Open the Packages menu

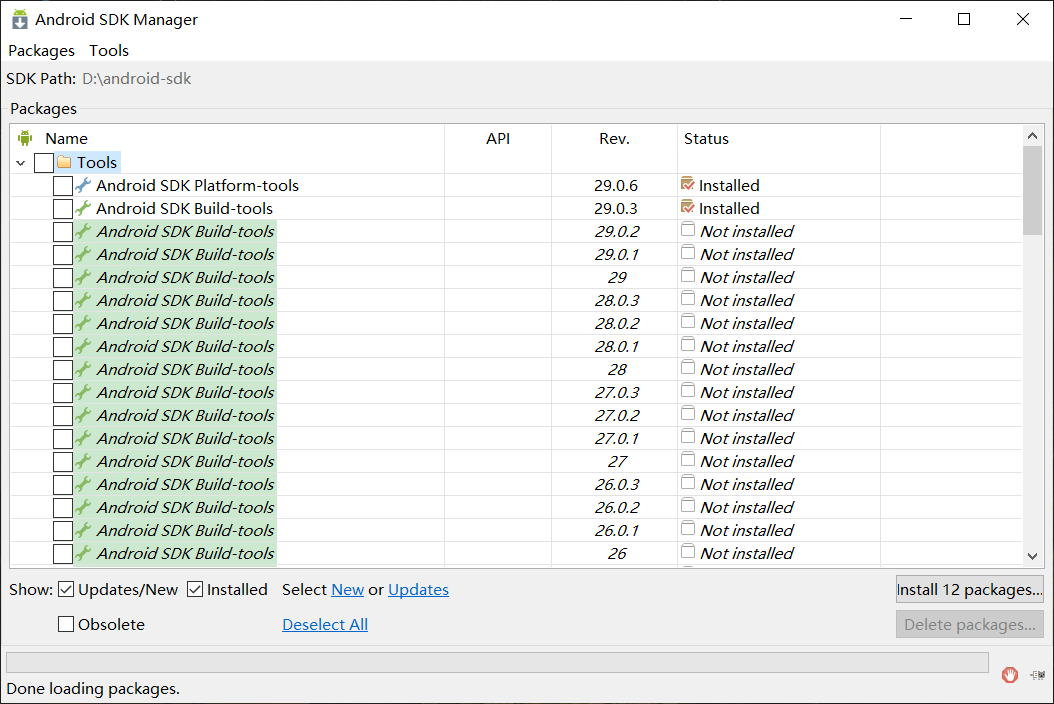click(x=41, y=50)
